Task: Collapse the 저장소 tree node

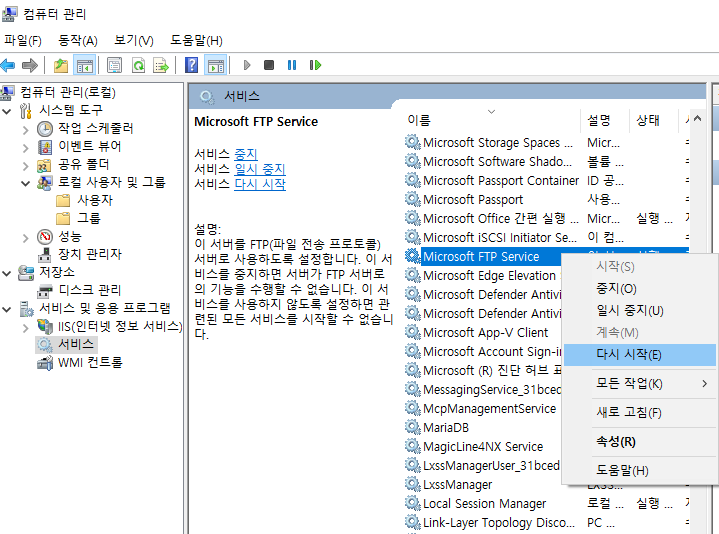Action: pyautogui.click(x=7, y=273)
